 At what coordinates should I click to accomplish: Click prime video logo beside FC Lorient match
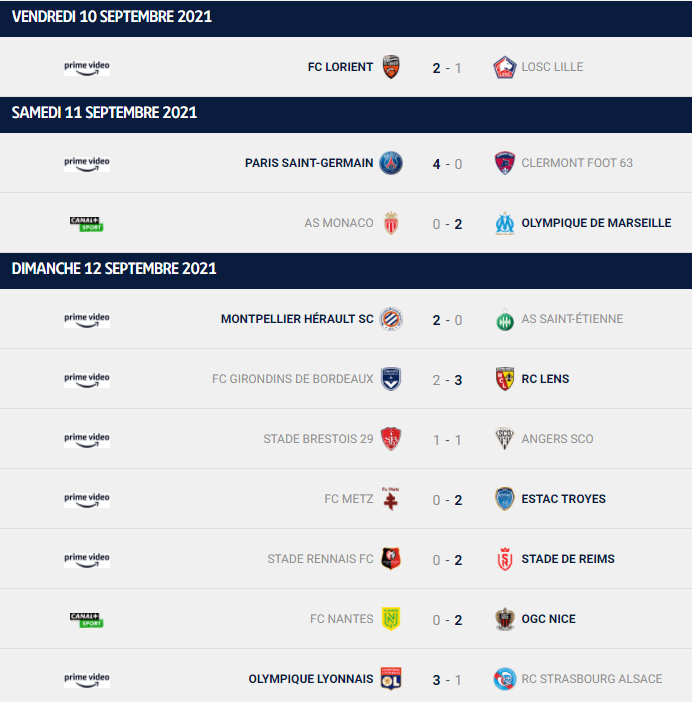87,68
